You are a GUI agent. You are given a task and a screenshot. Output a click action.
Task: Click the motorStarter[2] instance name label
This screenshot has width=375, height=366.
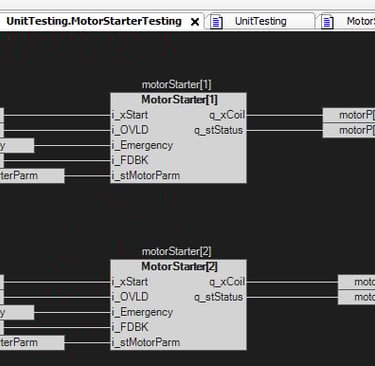point(177,251)
